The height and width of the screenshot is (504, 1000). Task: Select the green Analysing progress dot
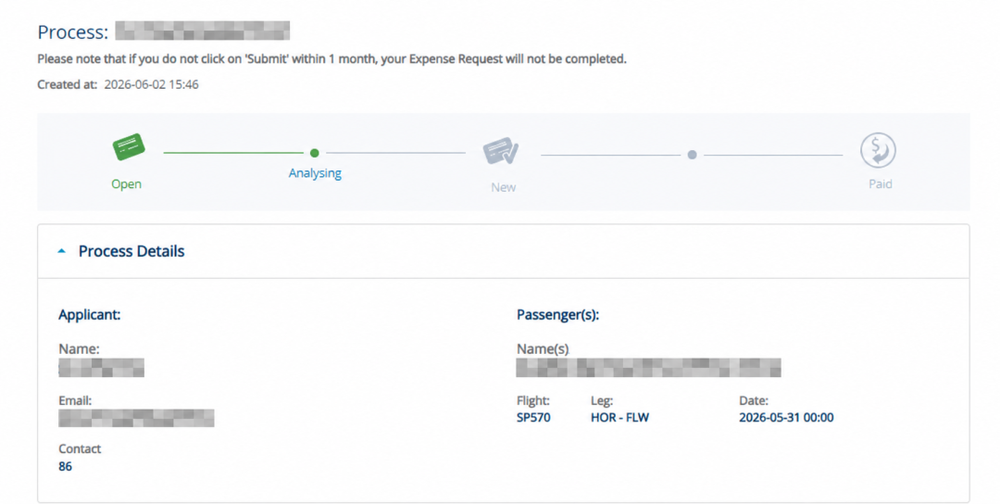click(x=314, y=153)
